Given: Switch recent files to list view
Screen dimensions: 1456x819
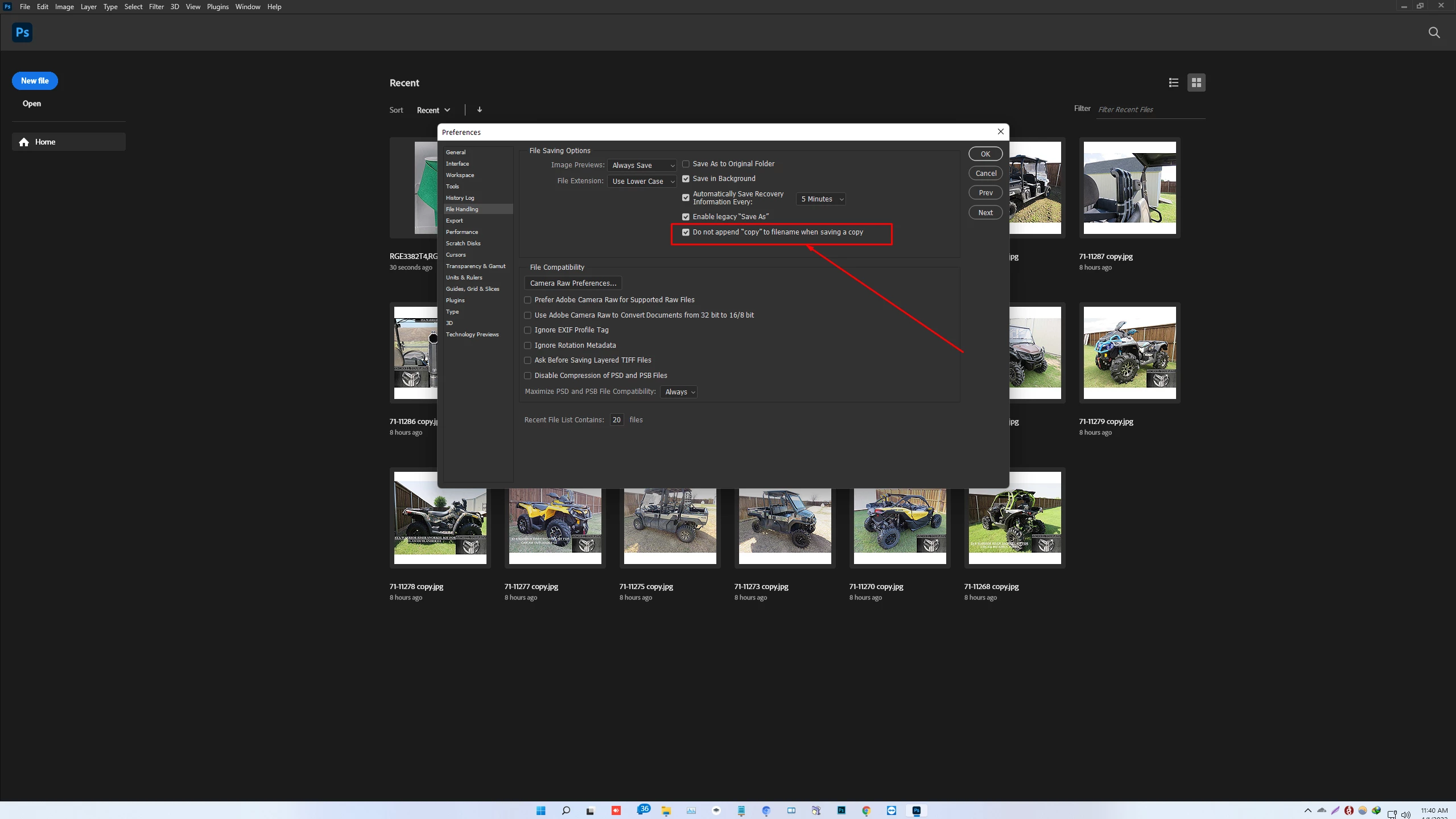Looking at the screenshot, I should 1173,83.
